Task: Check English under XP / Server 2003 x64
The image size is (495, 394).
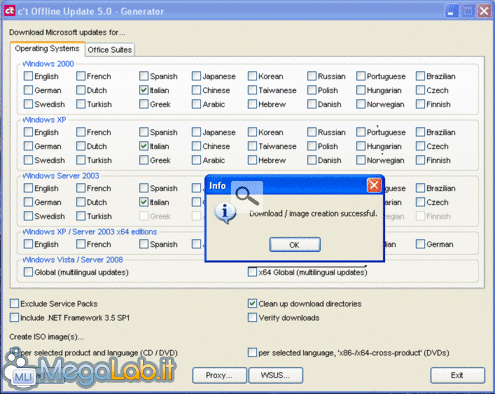Action: 28,244
